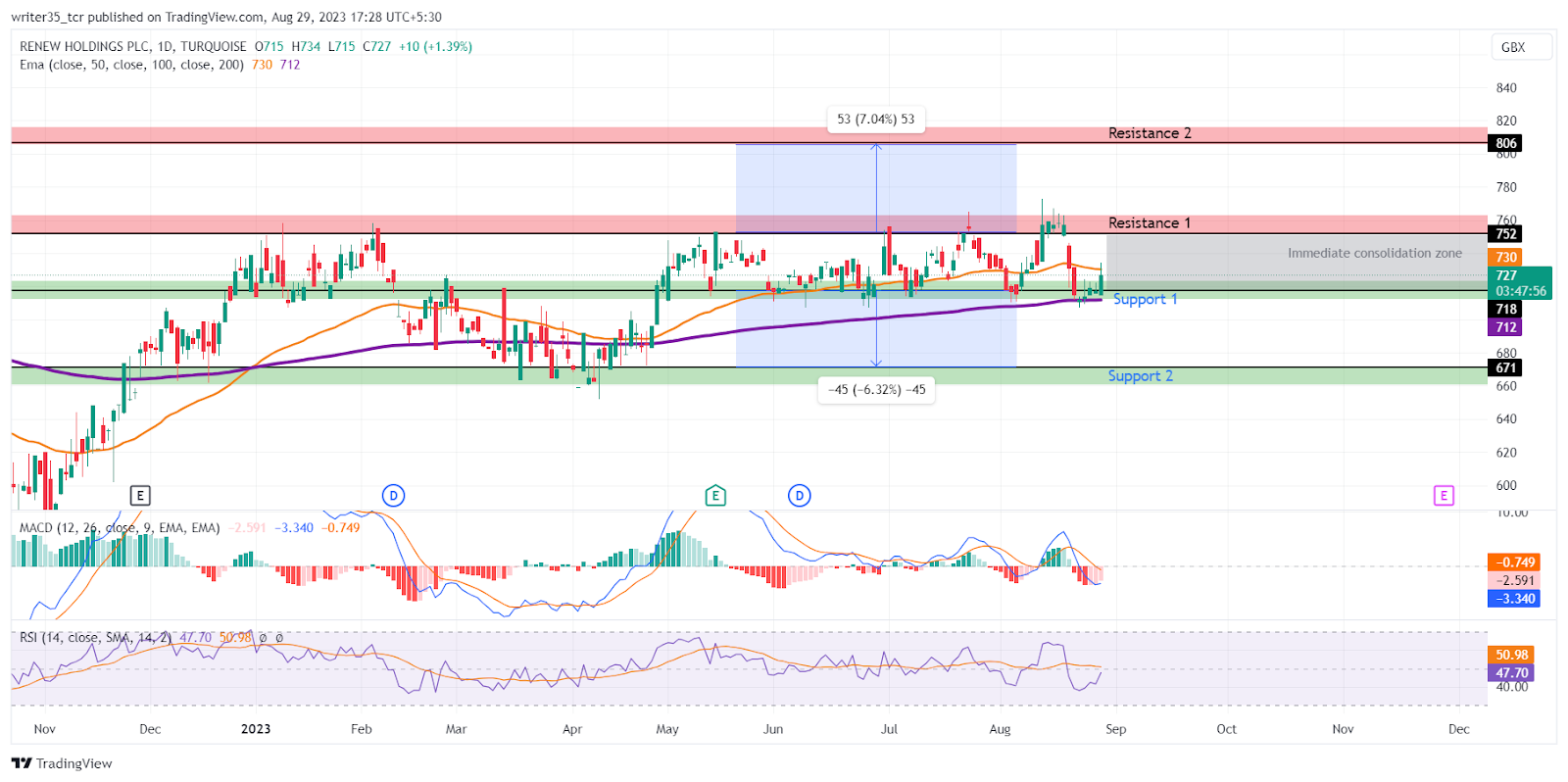
Task: Click the Resistance 1 label
Action: click(x=1150, y=223)
